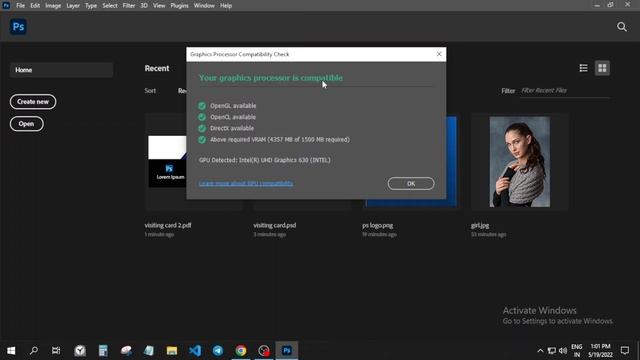Click the volume speaker tray icon

563,351
